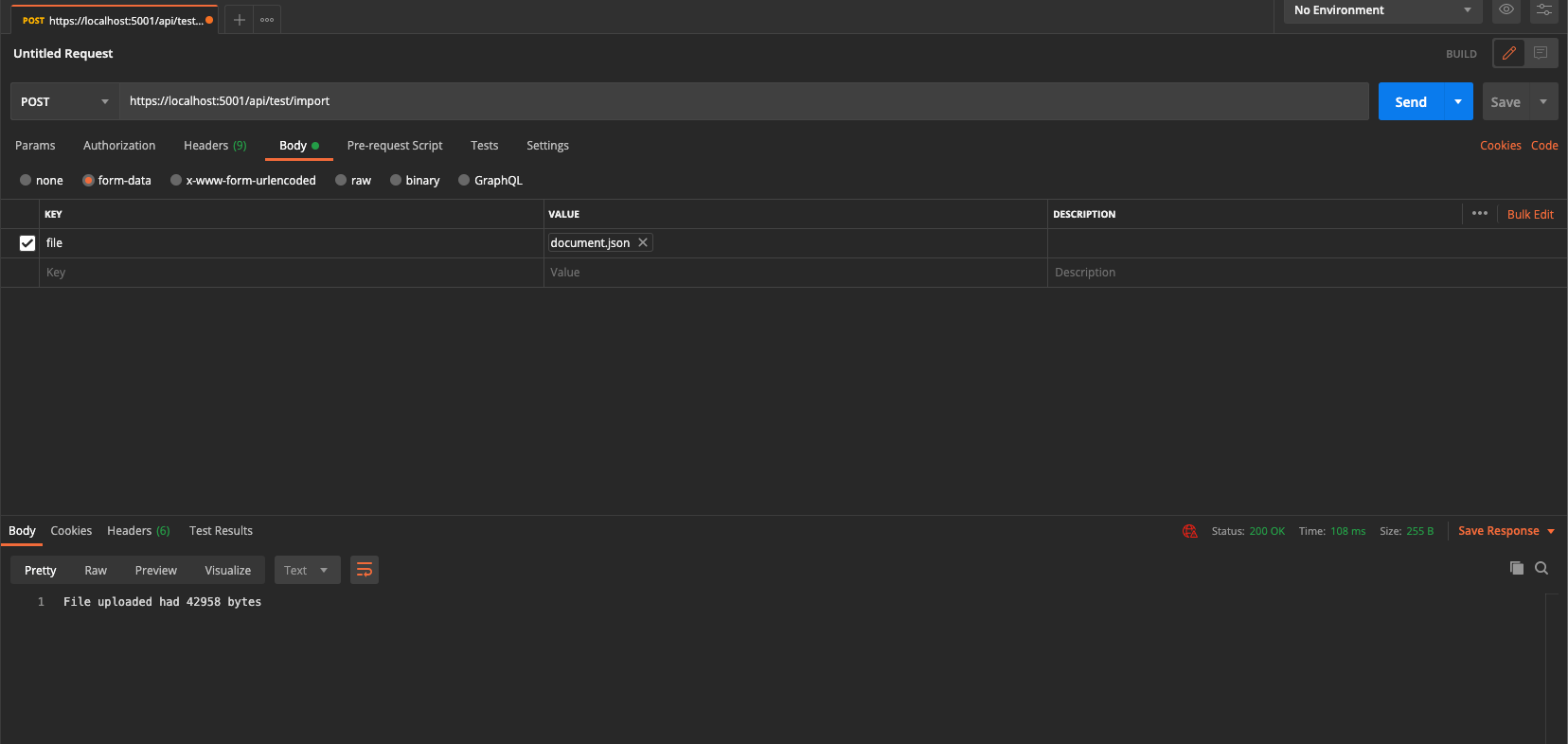Click the blue Send button
1568x744 pixels.
(1411, 101)
